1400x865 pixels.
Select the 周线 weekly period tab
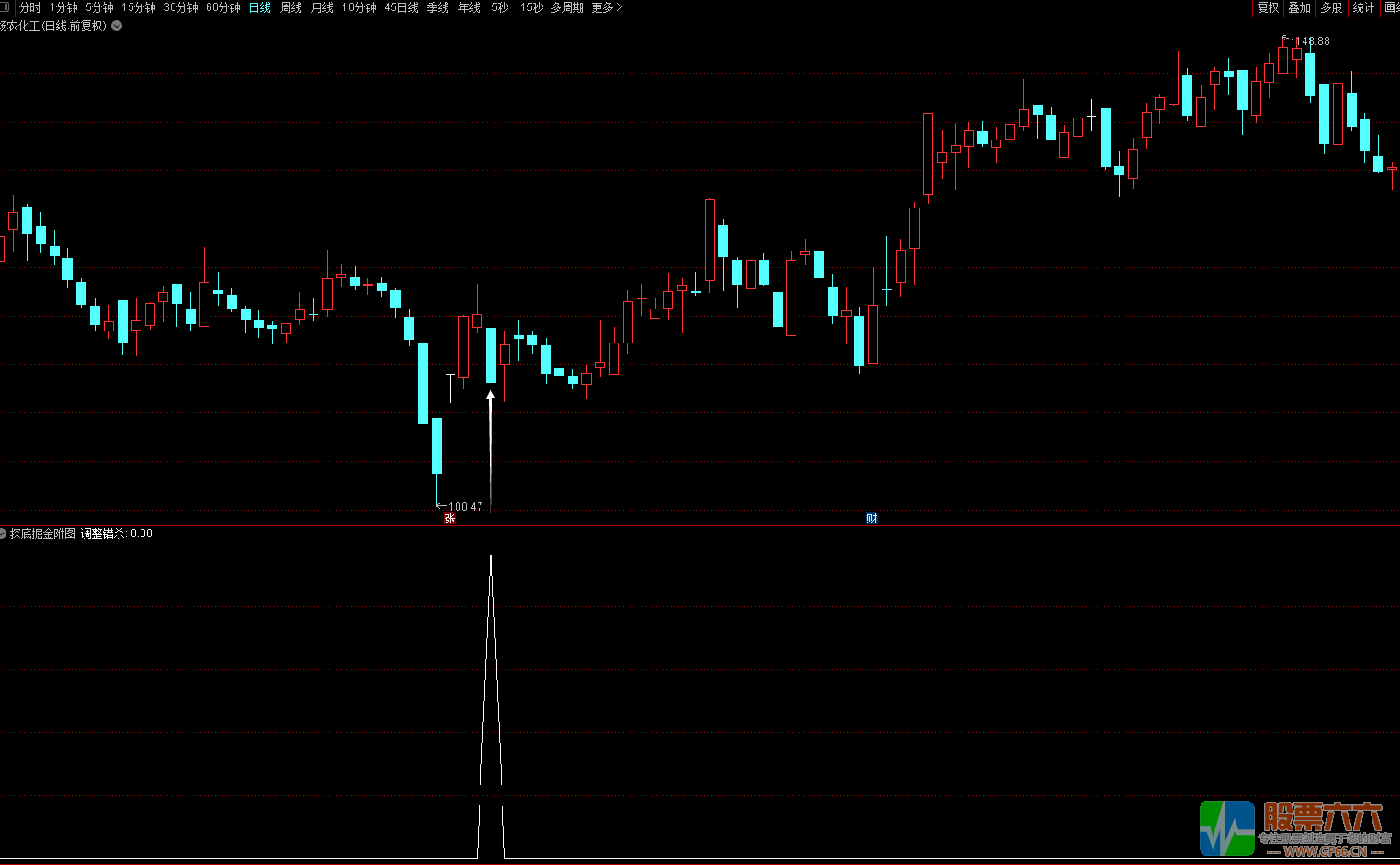coord(291,7)
